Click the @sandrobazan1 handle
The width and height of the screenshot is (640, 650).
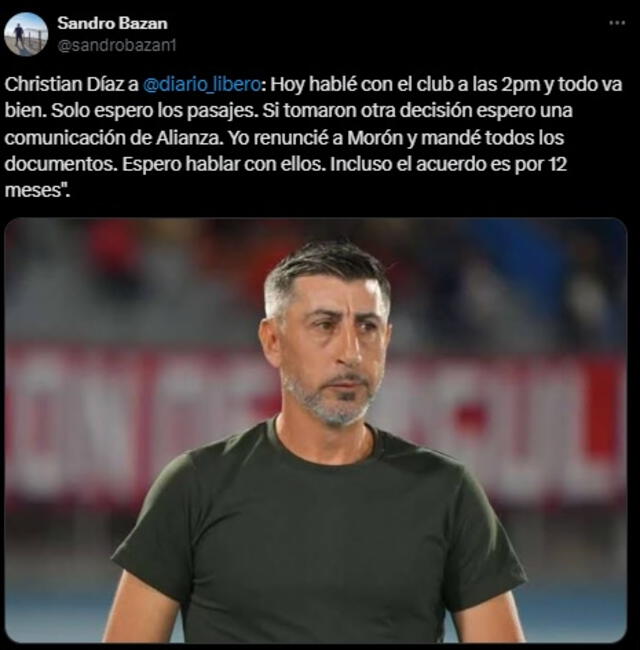point(116,45)
